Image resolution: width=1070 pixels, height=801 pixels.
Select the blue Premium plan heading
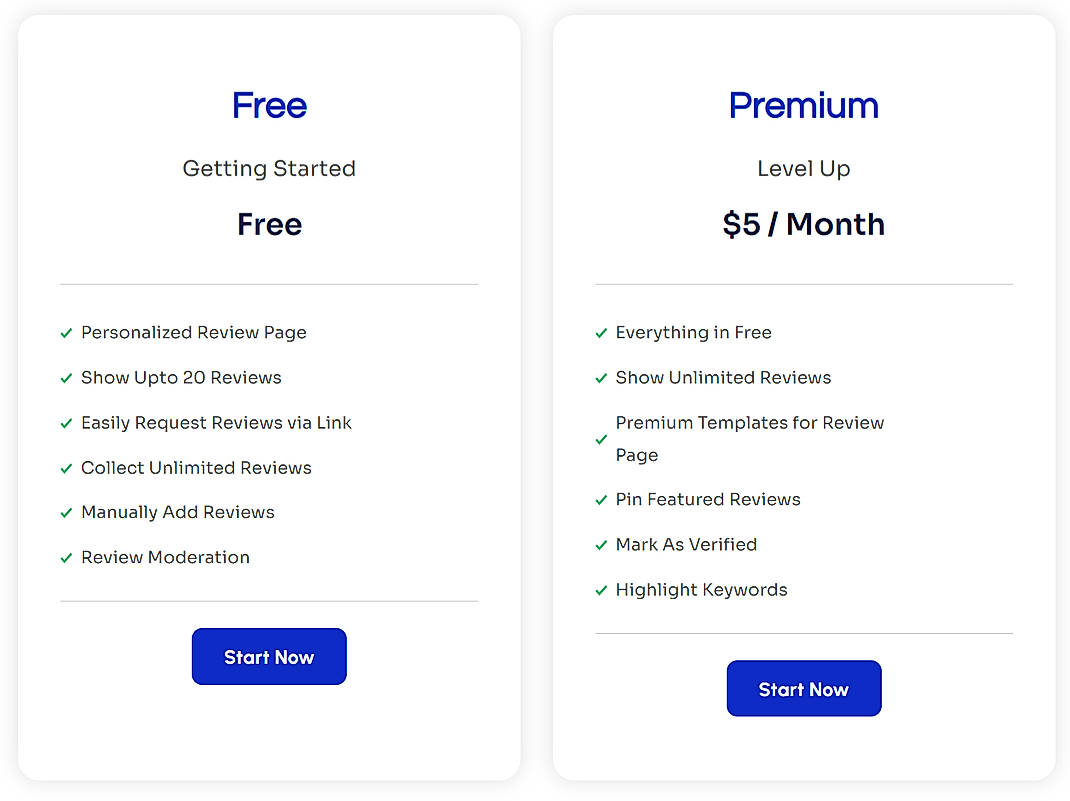[803, 105]
